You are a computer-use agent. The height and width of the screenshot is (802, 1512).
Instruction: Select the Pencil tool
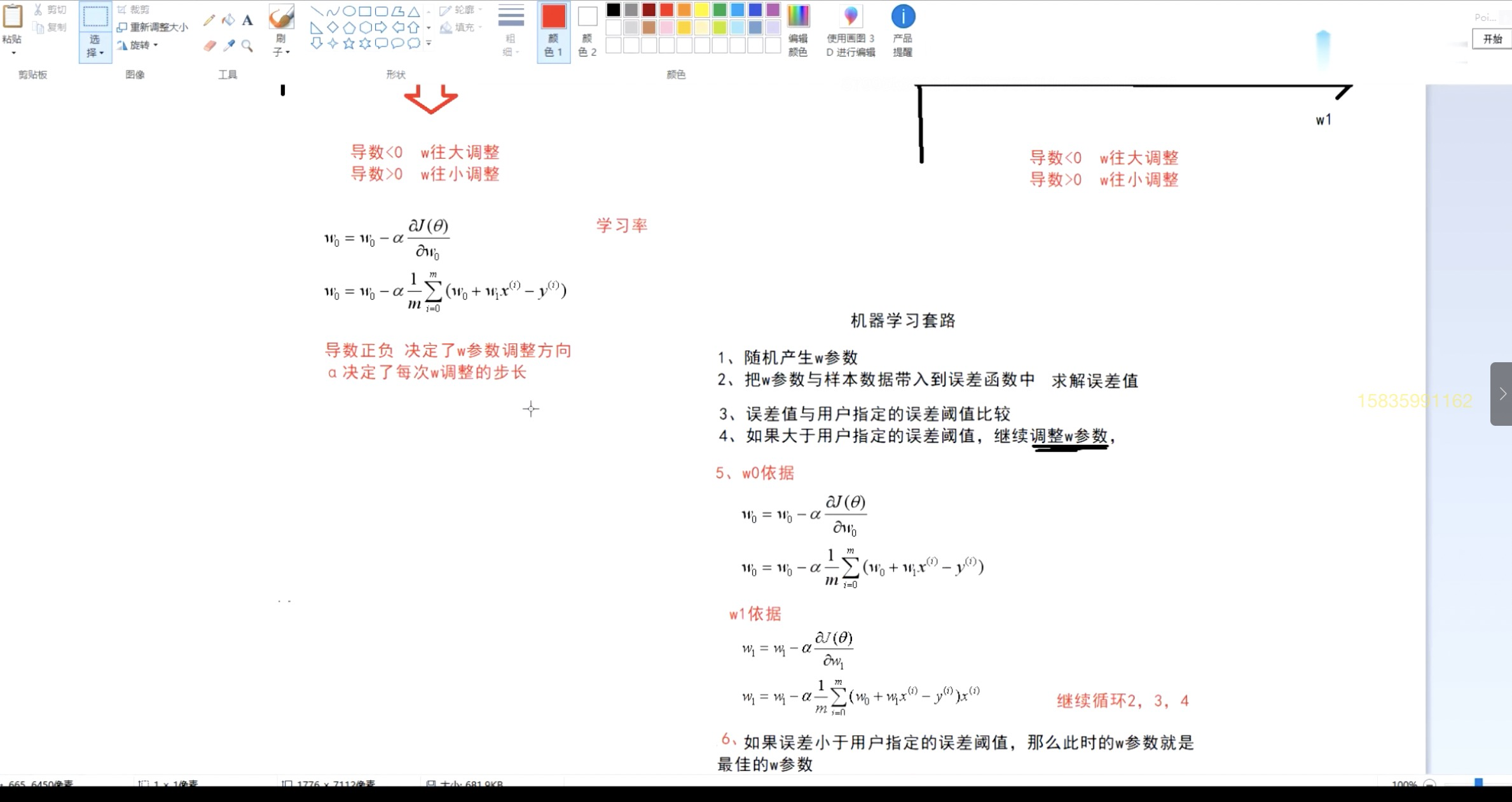(x=209, y=20)
